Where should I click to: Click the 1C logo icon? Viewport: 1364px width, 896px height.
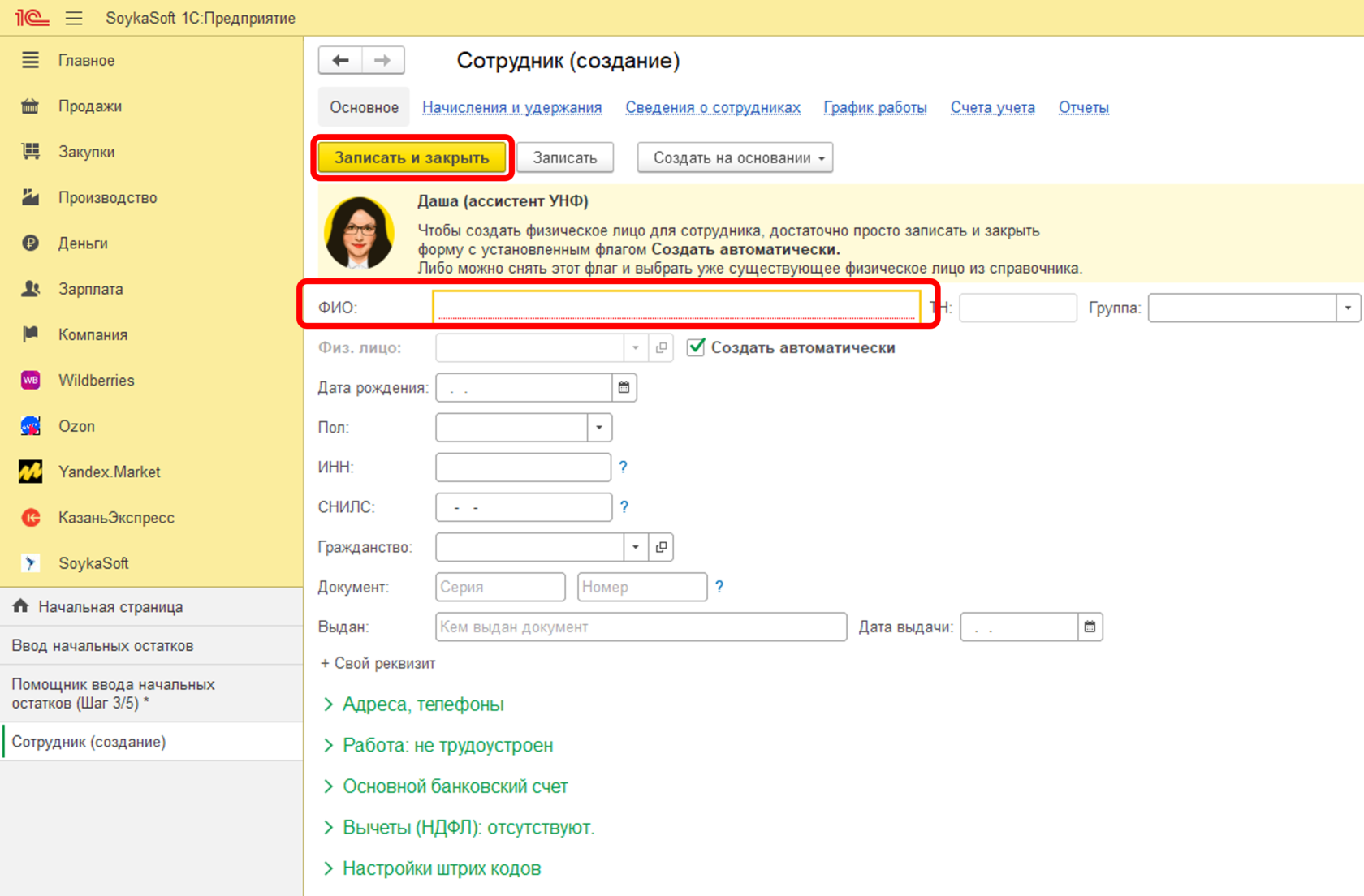coord(32,18)
